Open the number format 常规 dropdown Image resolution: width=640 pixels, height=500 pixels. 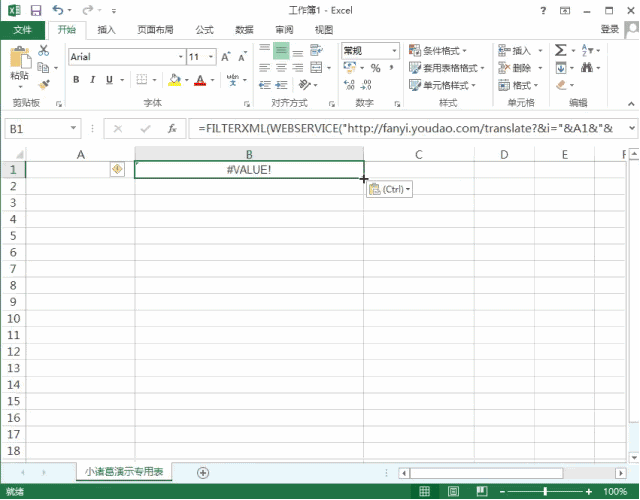click(x=394, y=50)
